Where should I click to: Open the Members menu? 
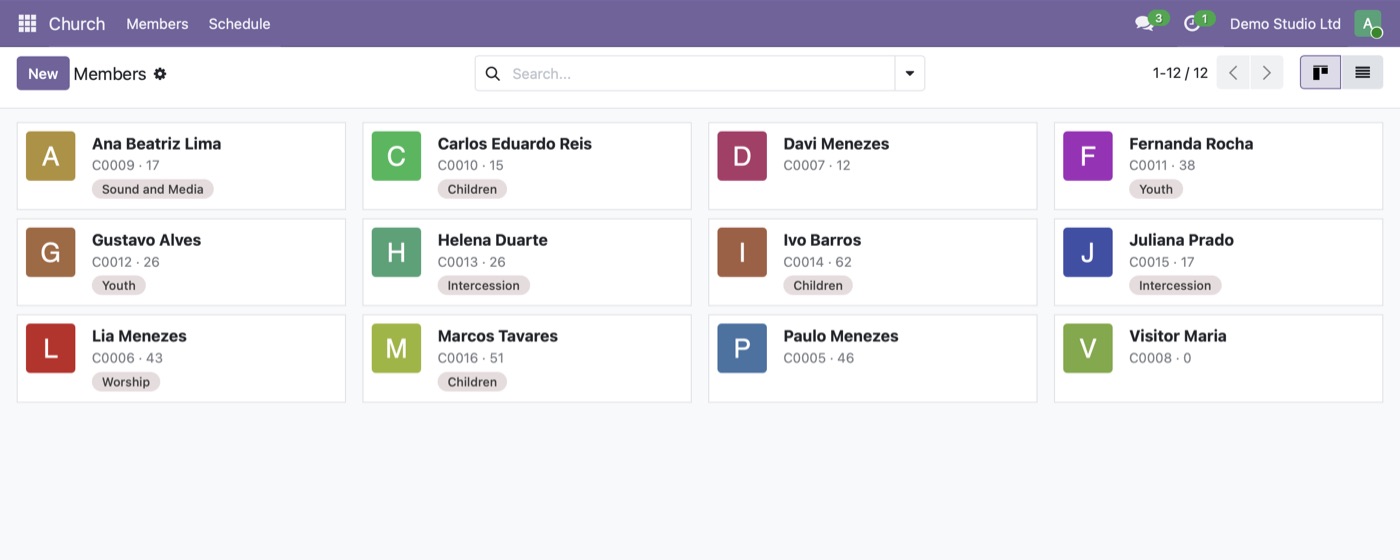(157, 23)
